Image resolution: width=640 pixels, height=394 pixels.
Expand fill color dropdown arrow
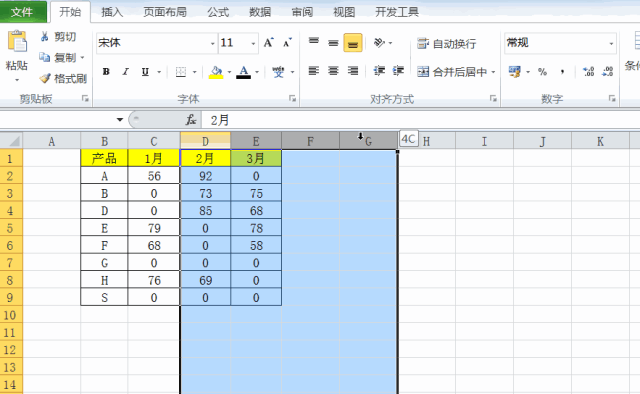click(229, 72)
